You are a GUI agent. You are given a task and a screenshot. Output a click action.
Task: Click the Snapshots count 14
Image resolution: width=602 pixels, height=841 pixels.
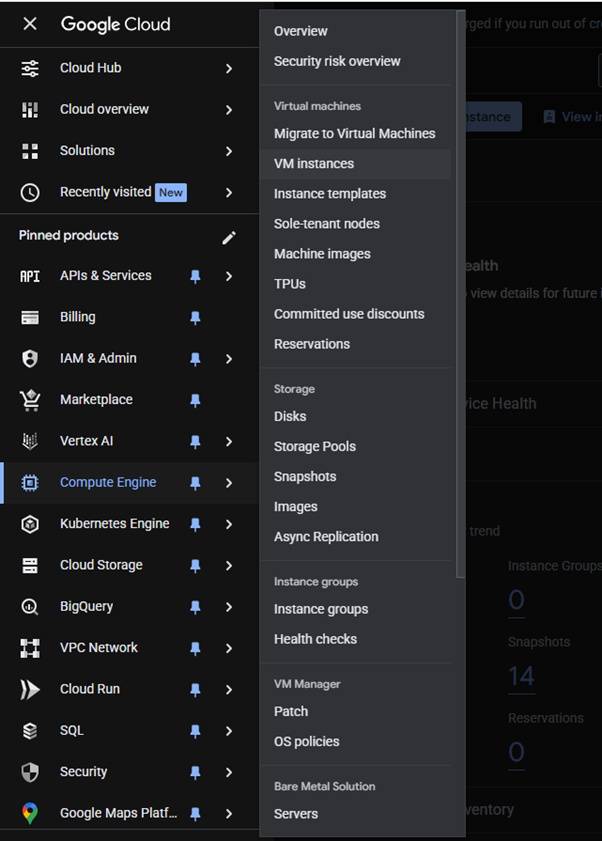point(521,676)
